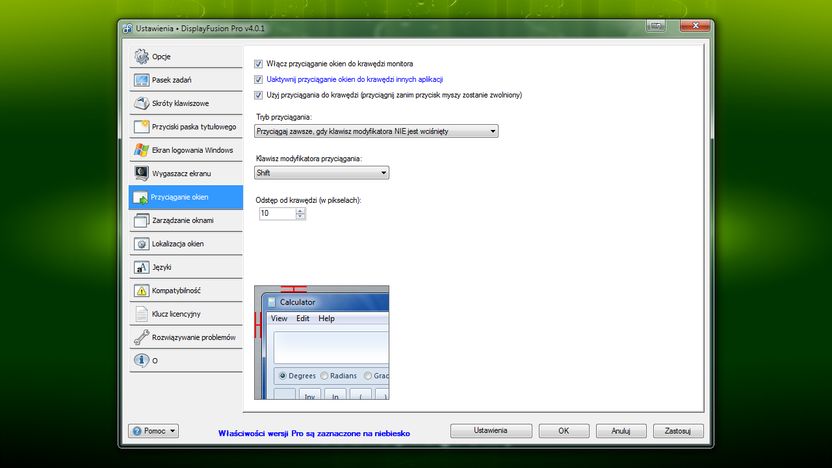Viewport: 832px width, 468px height.
Task: Click the Ekran logowania Windows flag icon
Action: pos(141,150)
